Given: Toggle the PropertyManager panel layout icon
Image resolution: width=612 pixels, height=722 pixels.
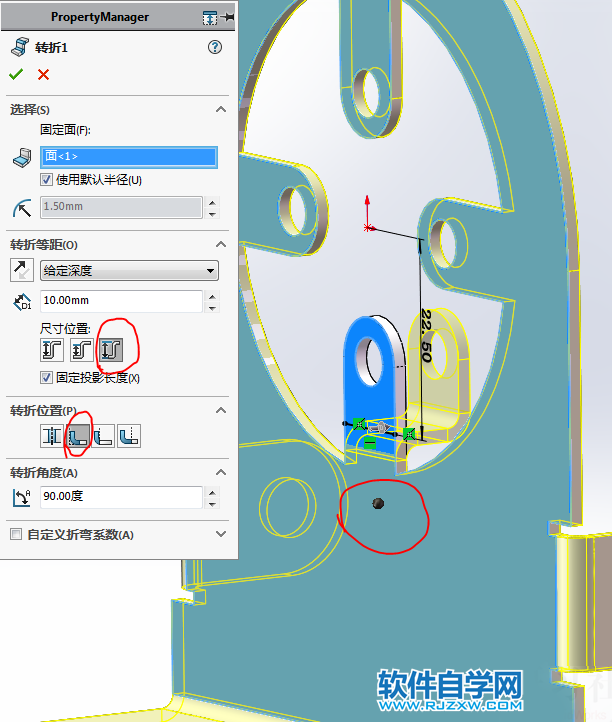Looking at the screenshot, I should 210,18.
